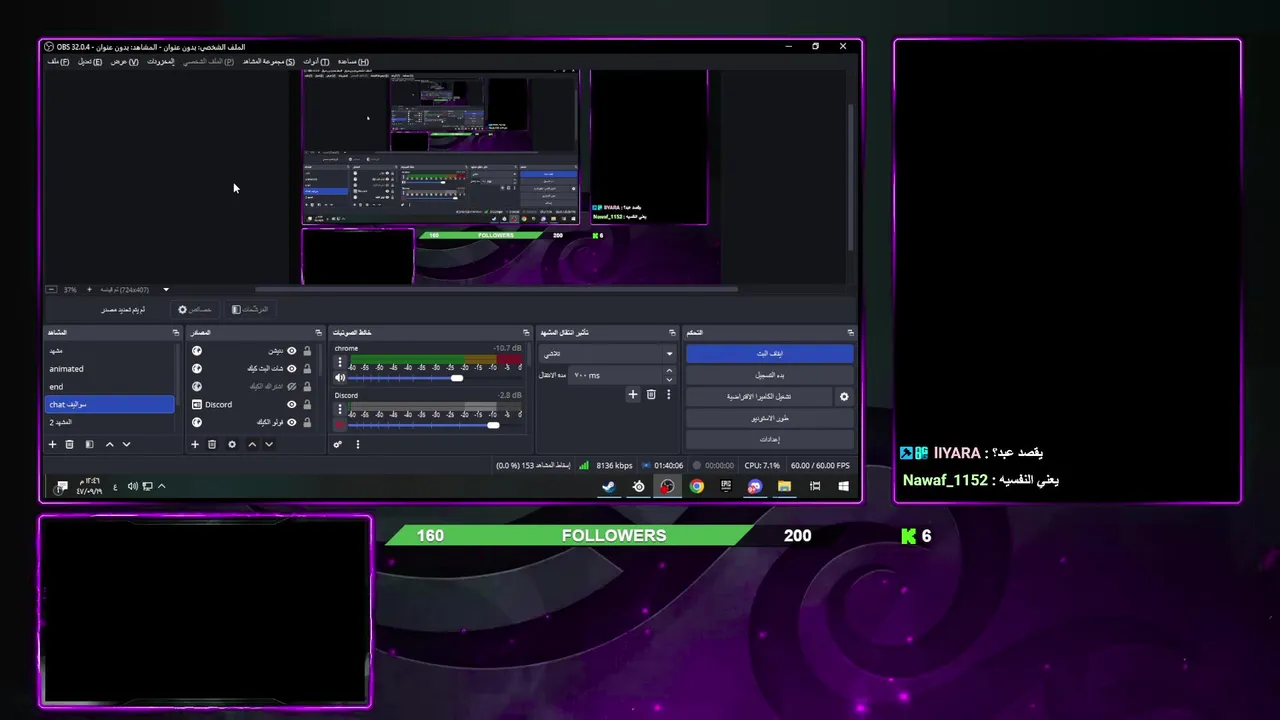Open the scene transition type dropdown
The height and width of the screenshot is (720, 1280).
tap(608, 353)
